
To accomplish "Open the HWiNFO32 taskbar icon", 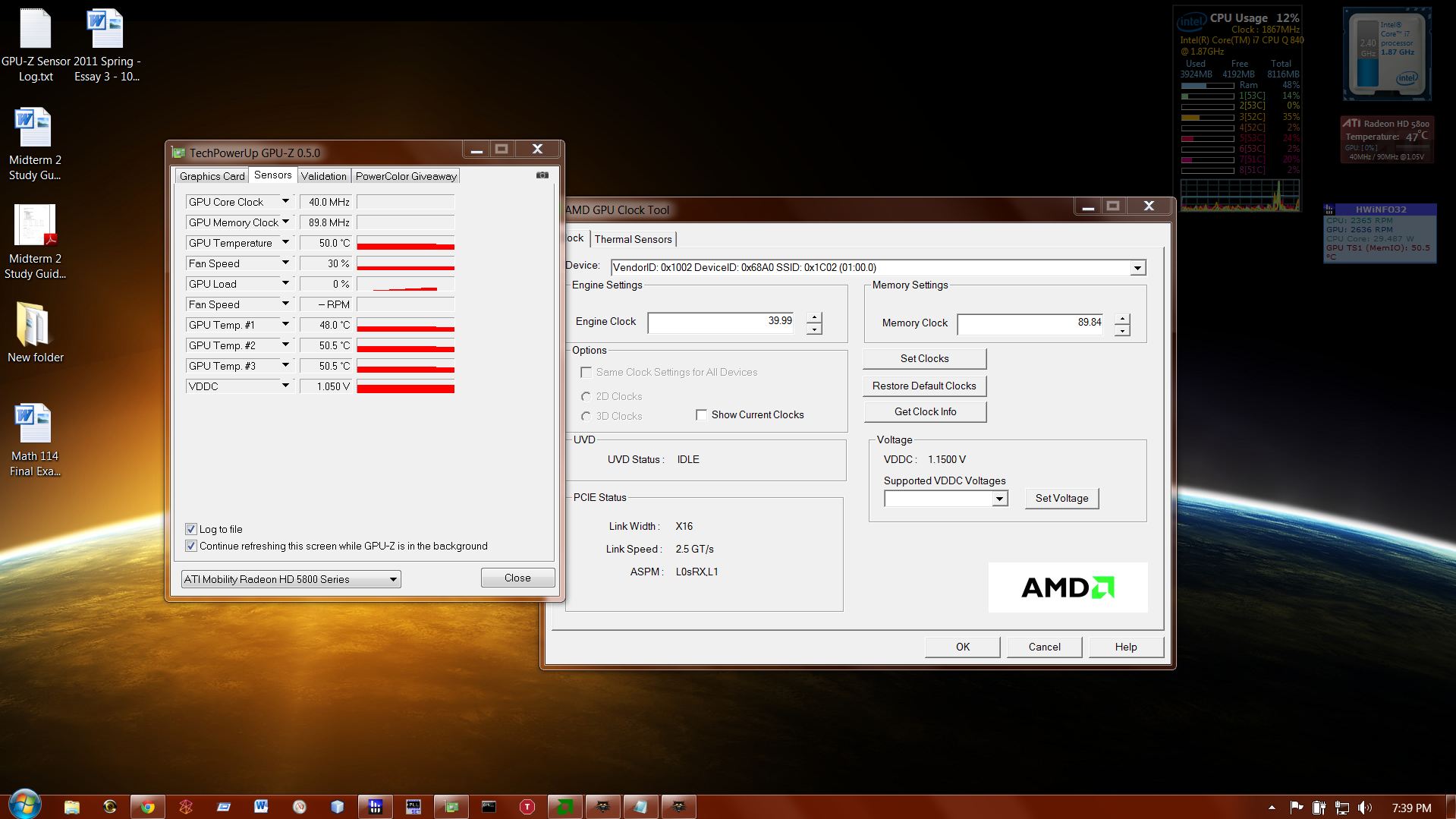I will point(375,807).
